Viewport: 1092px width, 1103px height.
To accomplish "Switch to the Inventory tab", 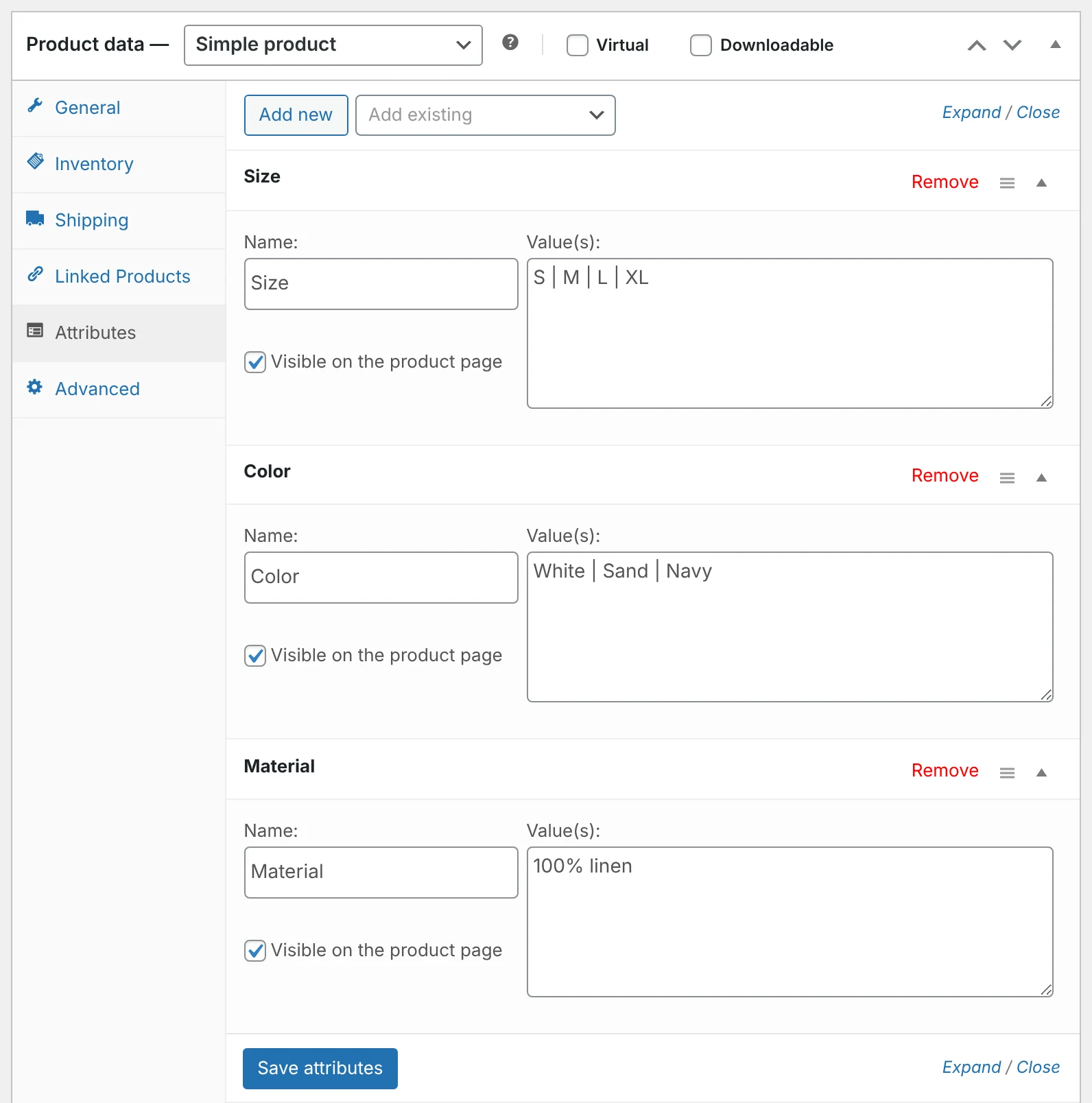I will pyautogui.click(x=119, y=165).
